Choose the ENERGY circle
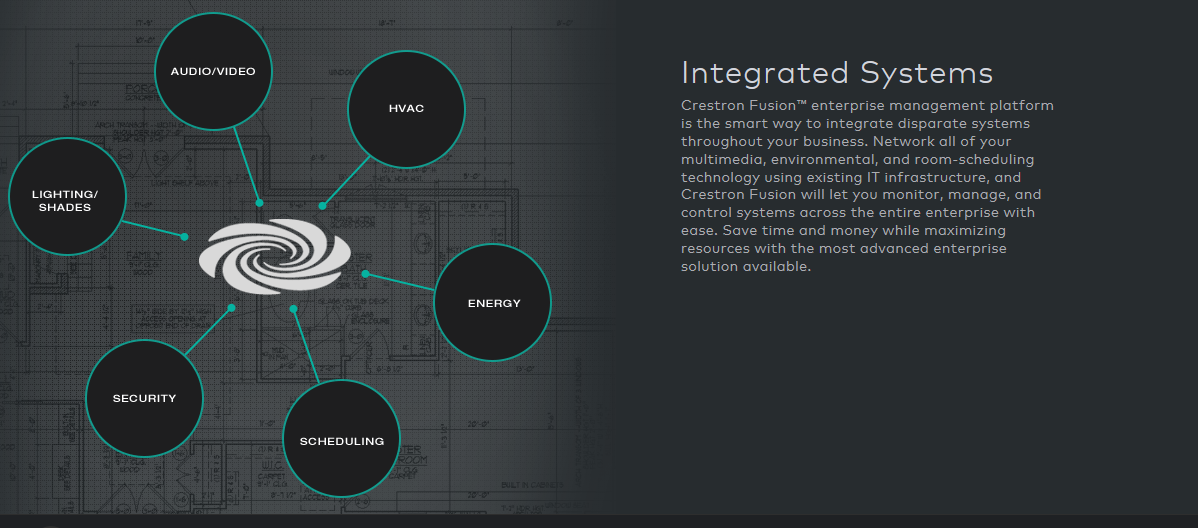 (x=493, y=303)
